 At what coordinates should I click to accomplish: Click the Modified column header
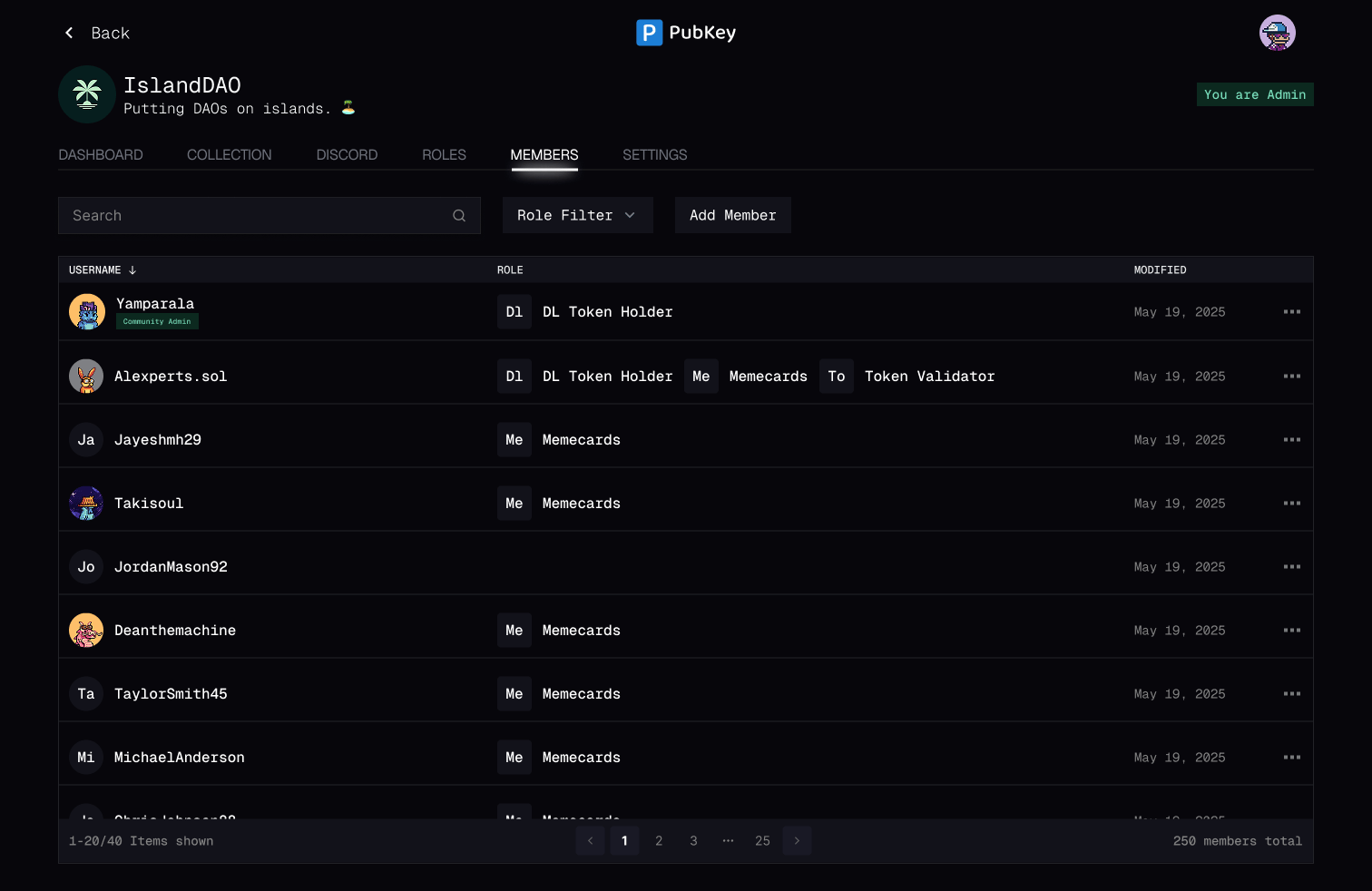[x=1160, y=270]
